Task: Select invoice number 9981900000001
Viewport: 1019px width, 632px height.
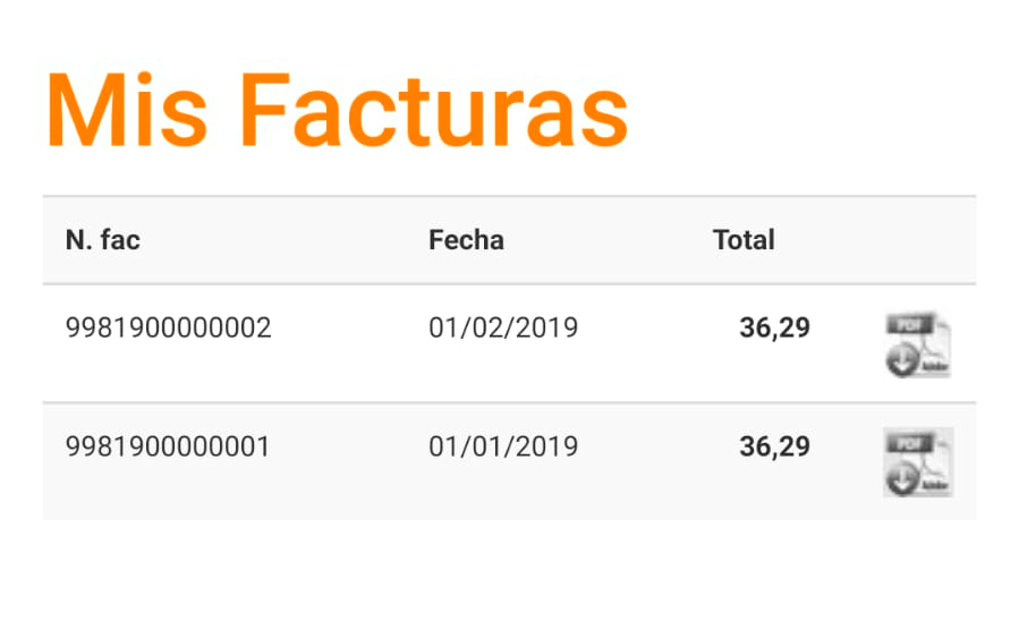Action: [x=168, y=447]
